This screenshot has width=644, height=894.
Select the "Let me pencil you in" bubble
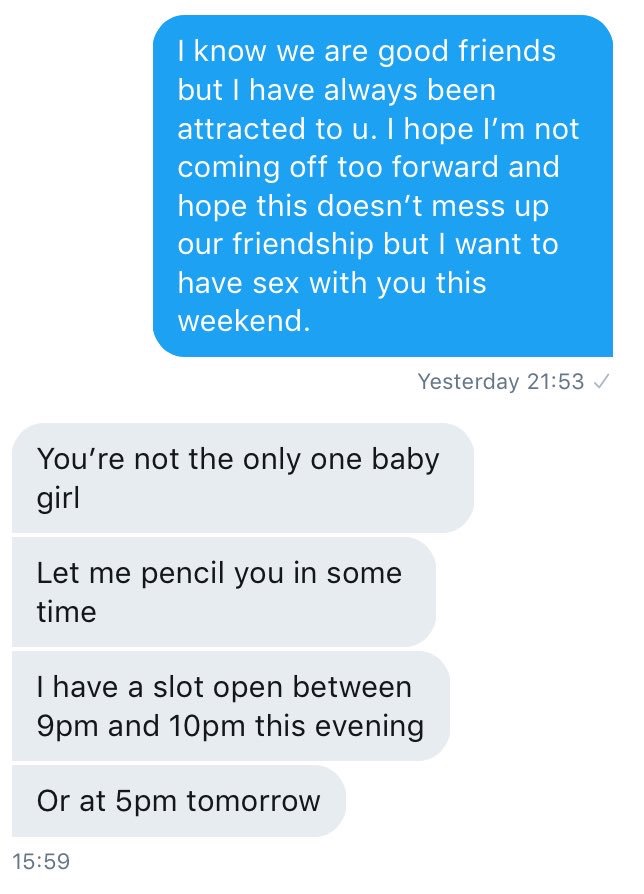223,591
